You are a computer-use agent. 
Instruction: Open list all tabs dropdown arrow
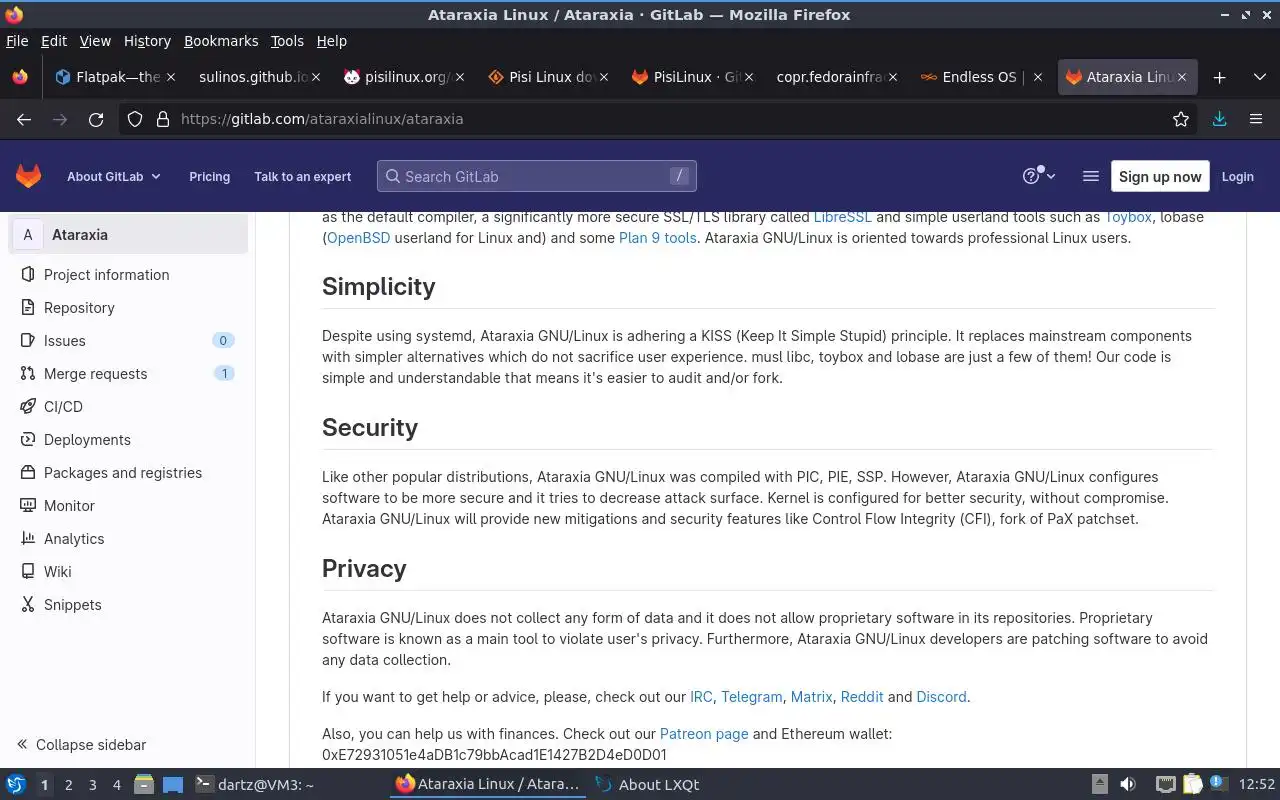(1259, 77)
